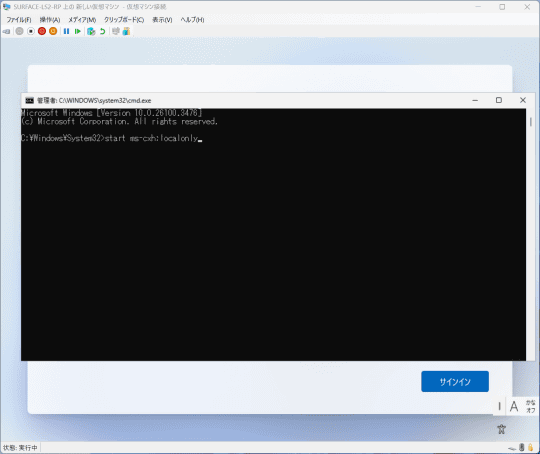Click the Turn Off VM toolbar icon
Screen dimensions: 540x454
click(x=31, y=31)
